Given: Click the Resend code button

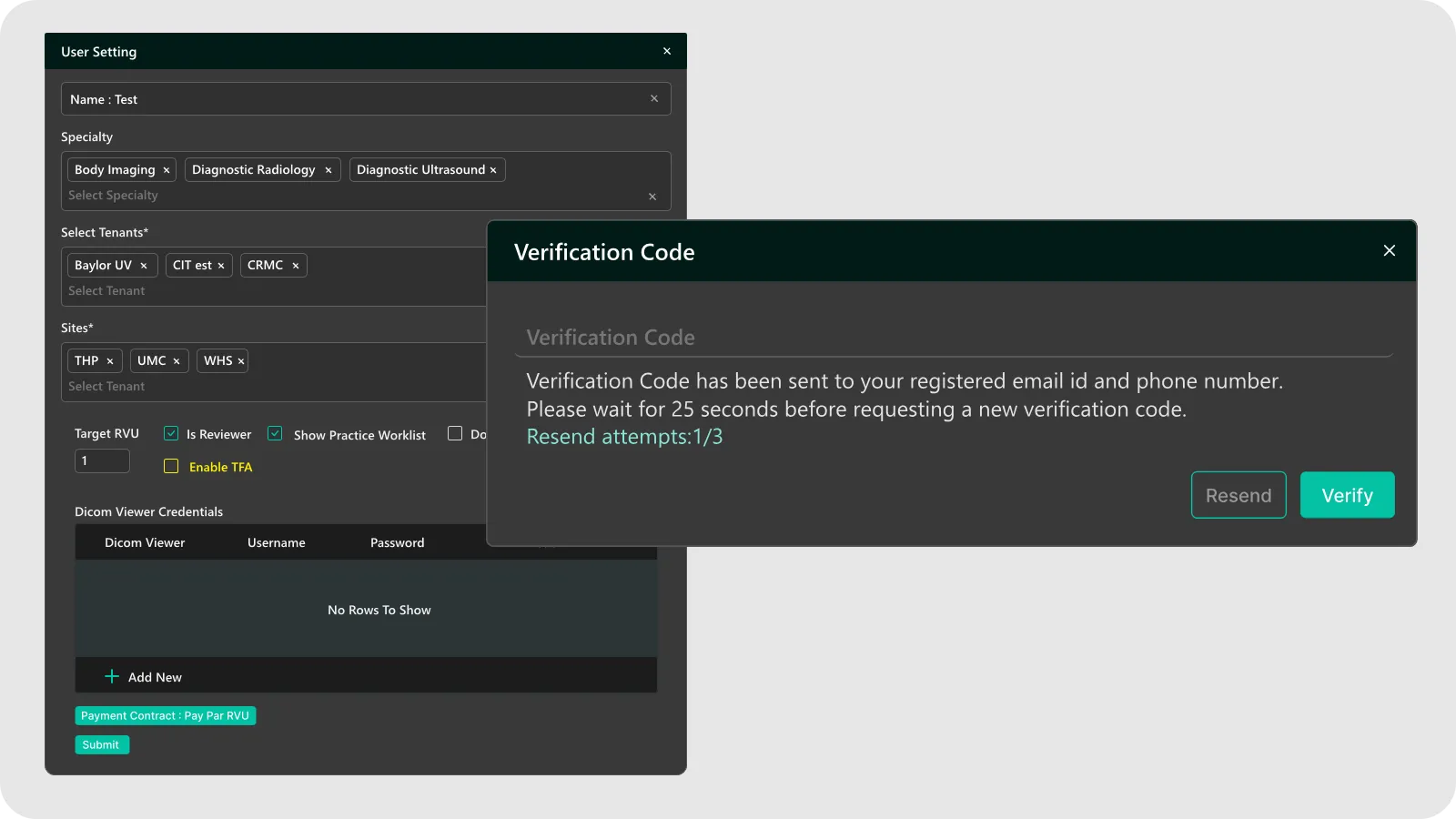Looking at the screenshot, I should pos(1239,495).
